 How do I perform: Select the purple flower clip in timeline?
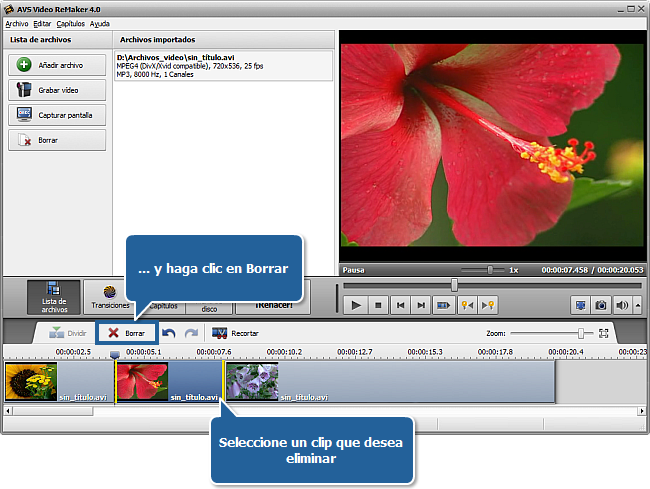tap(253, 382)
